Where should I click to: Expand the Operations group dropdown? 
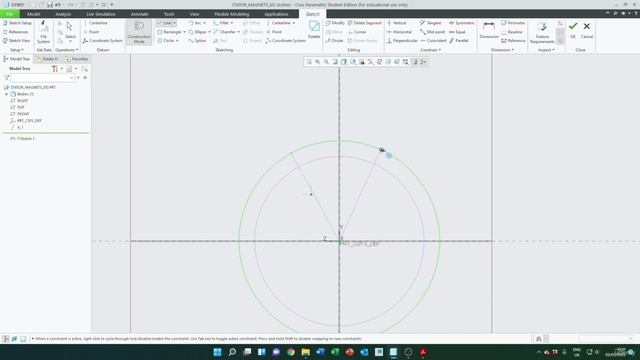(67, 50)
